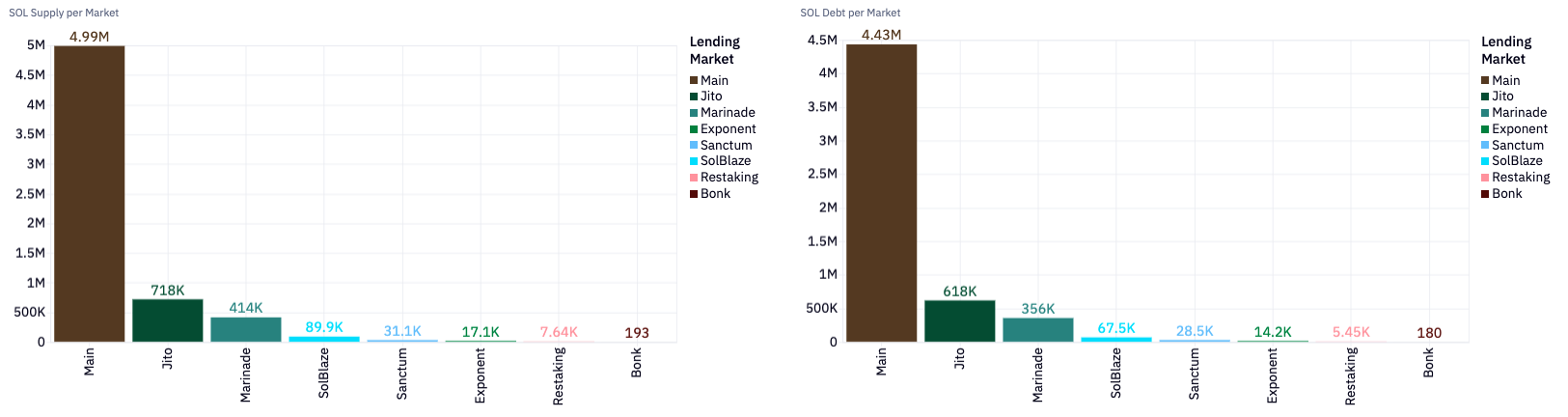Click the 14.2K Exponent debt value label
Viewport: 1568px width, 417px height.
(1273, 332)
